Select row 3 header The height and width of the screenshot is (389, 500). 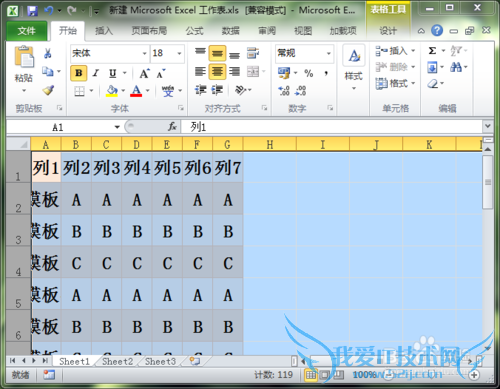click(19, 231)
